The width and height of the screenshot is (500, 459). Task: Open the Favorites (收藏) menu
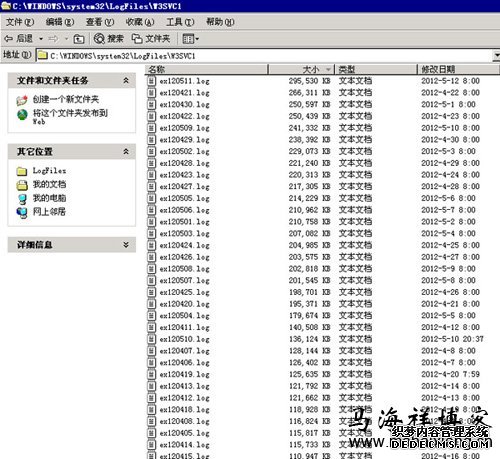click(140, 22)
